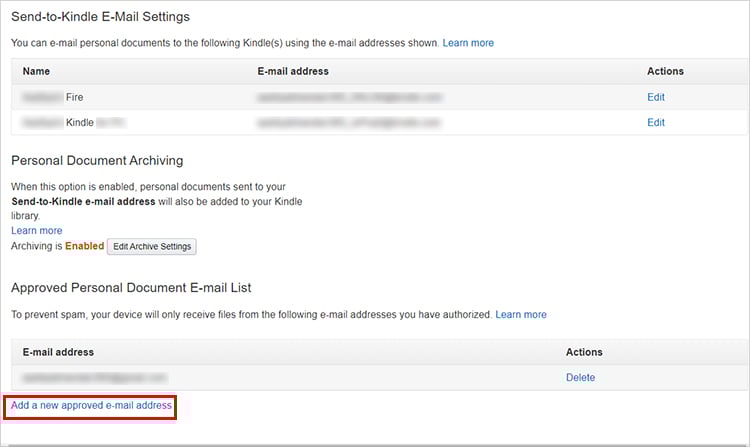Click the Archiving Enabled status text
The height and width of the screenshot is (447, 750).
84,246
